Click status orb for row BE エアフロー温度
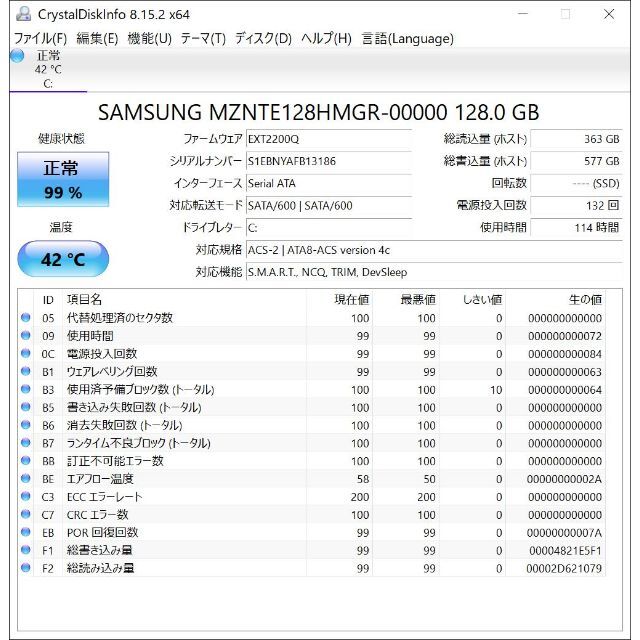This screenshot has width=640, height=640. [26, 478]
